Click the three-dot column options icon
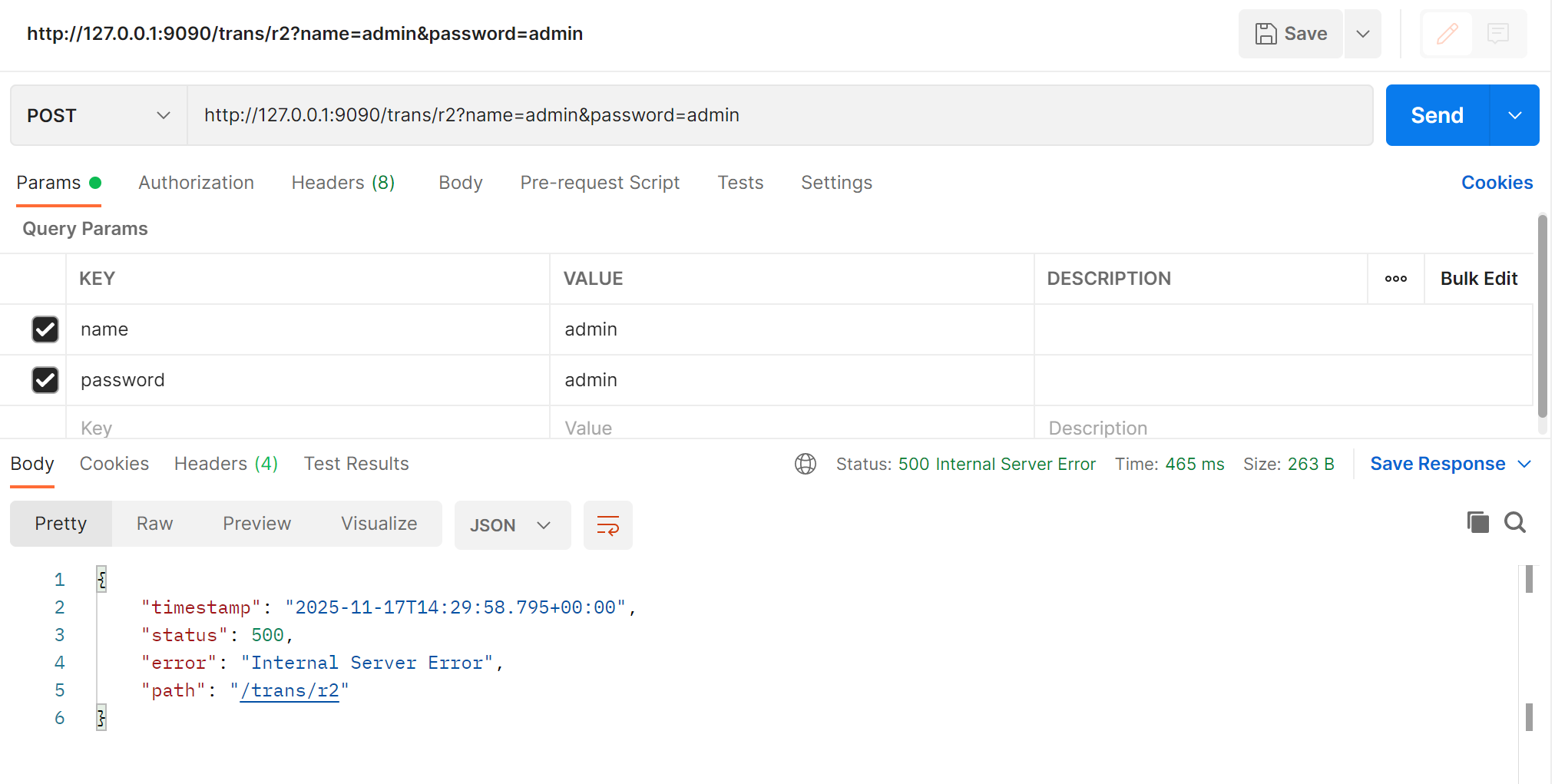The height and width of the screenshot is (784, 1555). pyautogui.click(x=1395, y=279)
